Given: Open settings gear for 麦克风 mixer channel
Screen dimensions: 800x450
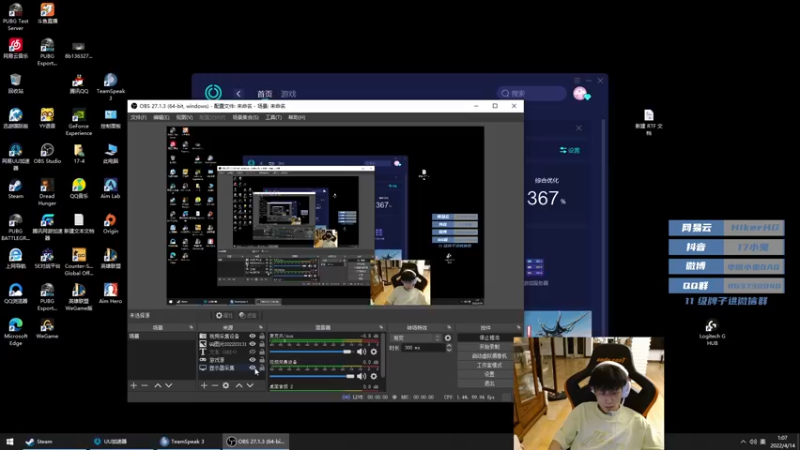Looking at the screenshot, I should tap(374, 352).
